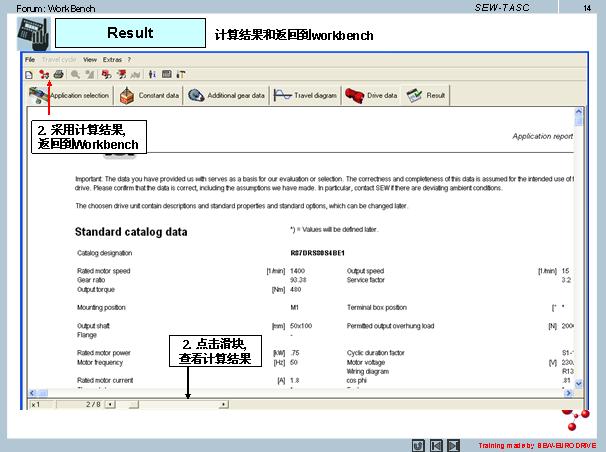This screenshot has height=452, width=606.
Task: Switch to the Additional gear data tab
Action: (226, 95)
